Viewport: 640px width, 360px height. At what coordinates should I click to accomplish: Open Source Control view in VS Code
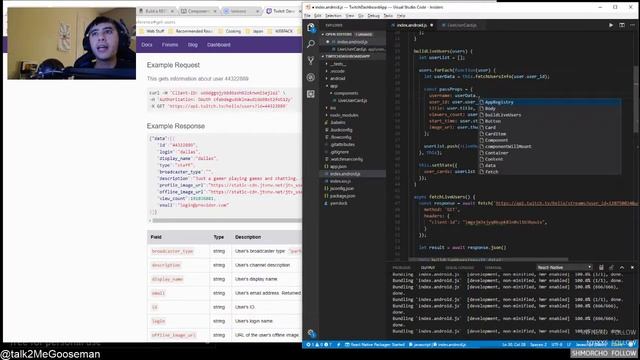[x=311, y=61]
